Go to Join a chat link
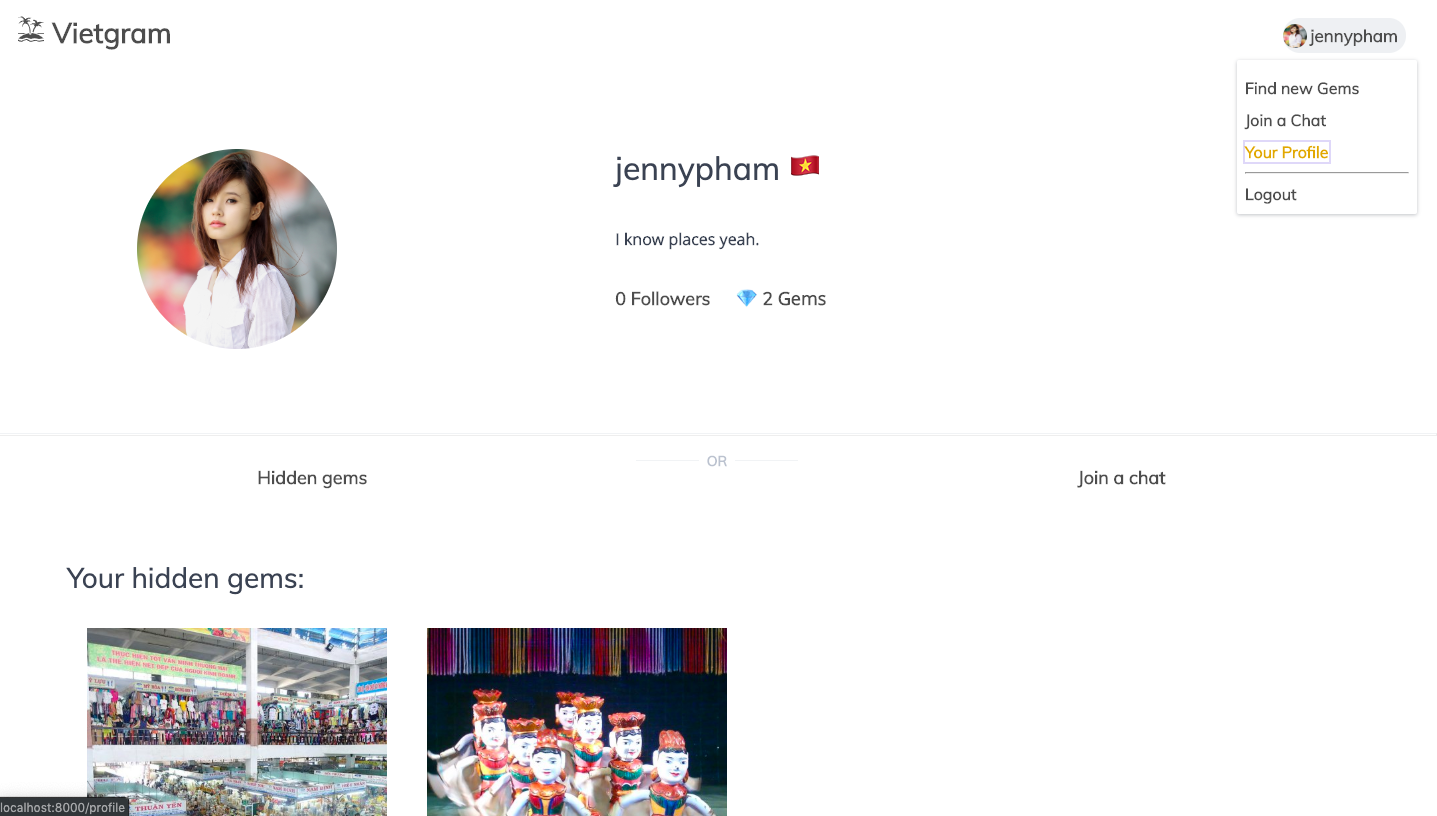The image size is (1437, 816). (1121, 478)
